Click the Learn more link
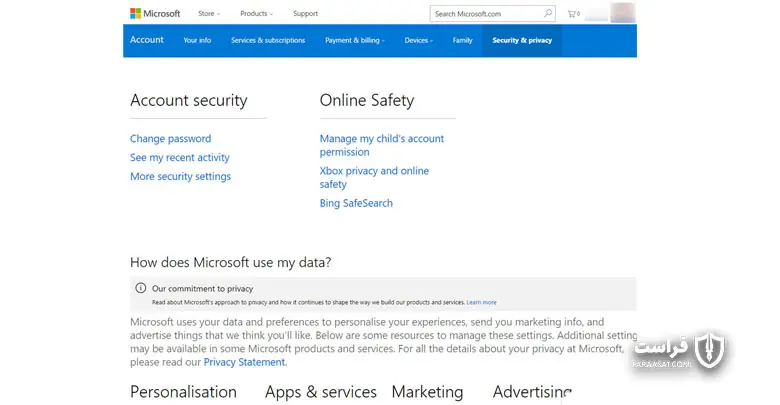780x405 pixels. [481, 302]
